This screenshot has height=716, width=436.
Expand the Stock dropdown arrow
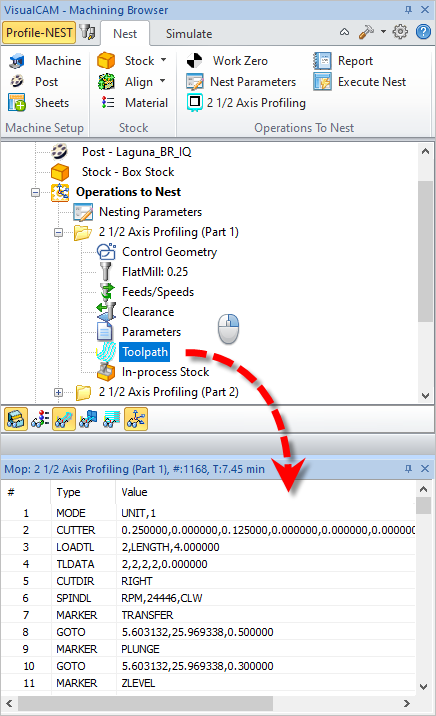pos(163,60)
